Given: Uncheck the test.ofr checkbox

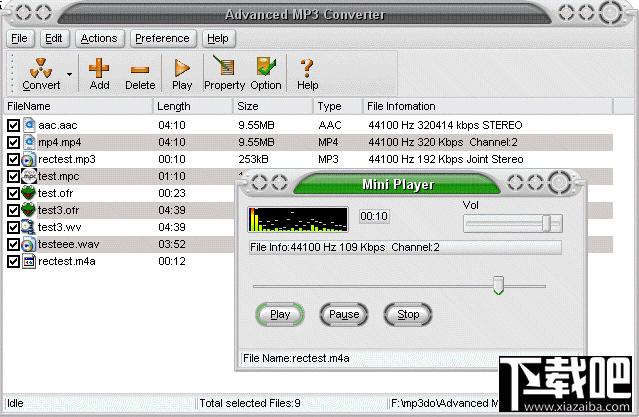Looking at the screenshot, I should [x=13, y=193].
